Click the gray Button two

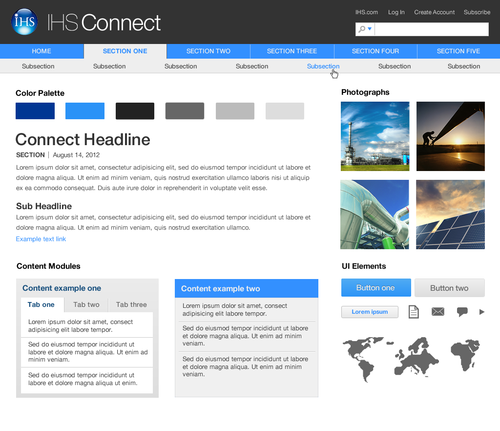click(x=449, y=288)
